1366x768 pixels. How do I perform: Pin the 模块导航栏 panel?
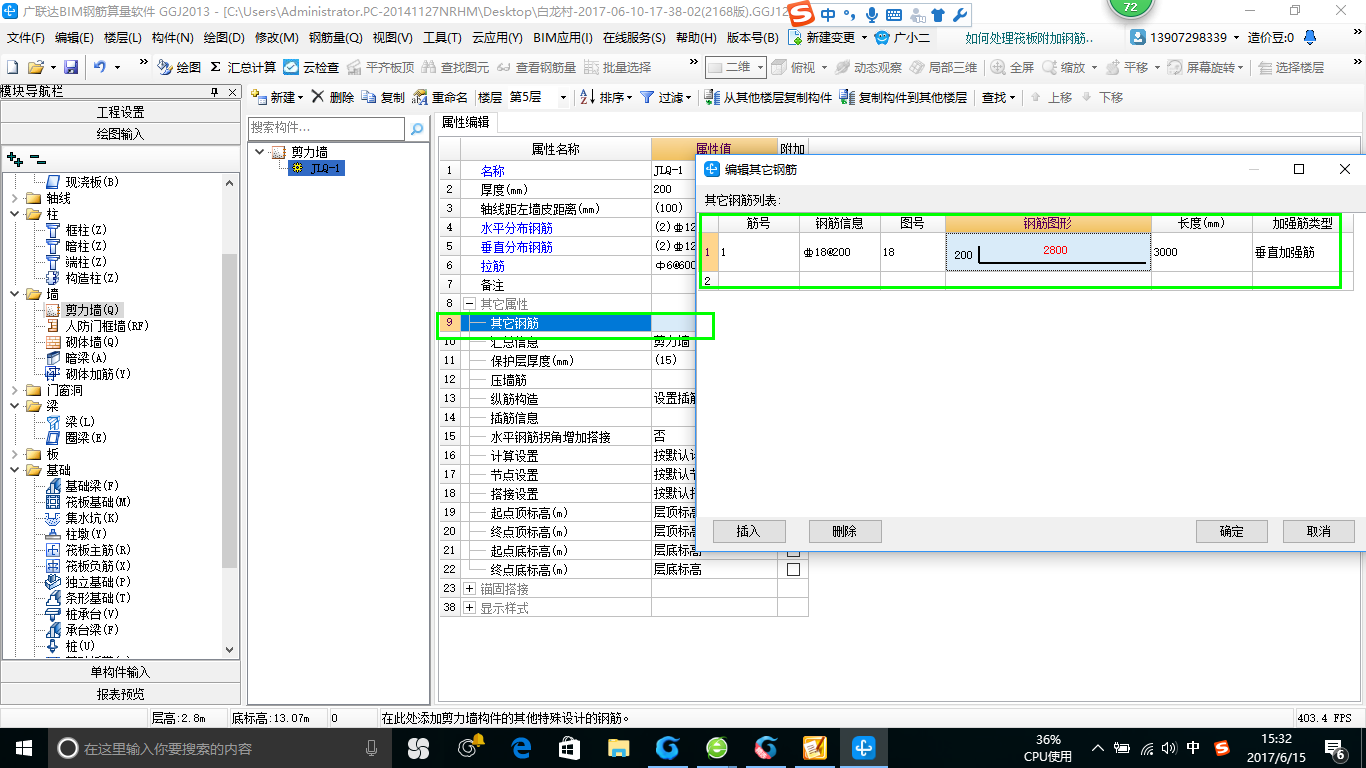(x=214, y=92)
